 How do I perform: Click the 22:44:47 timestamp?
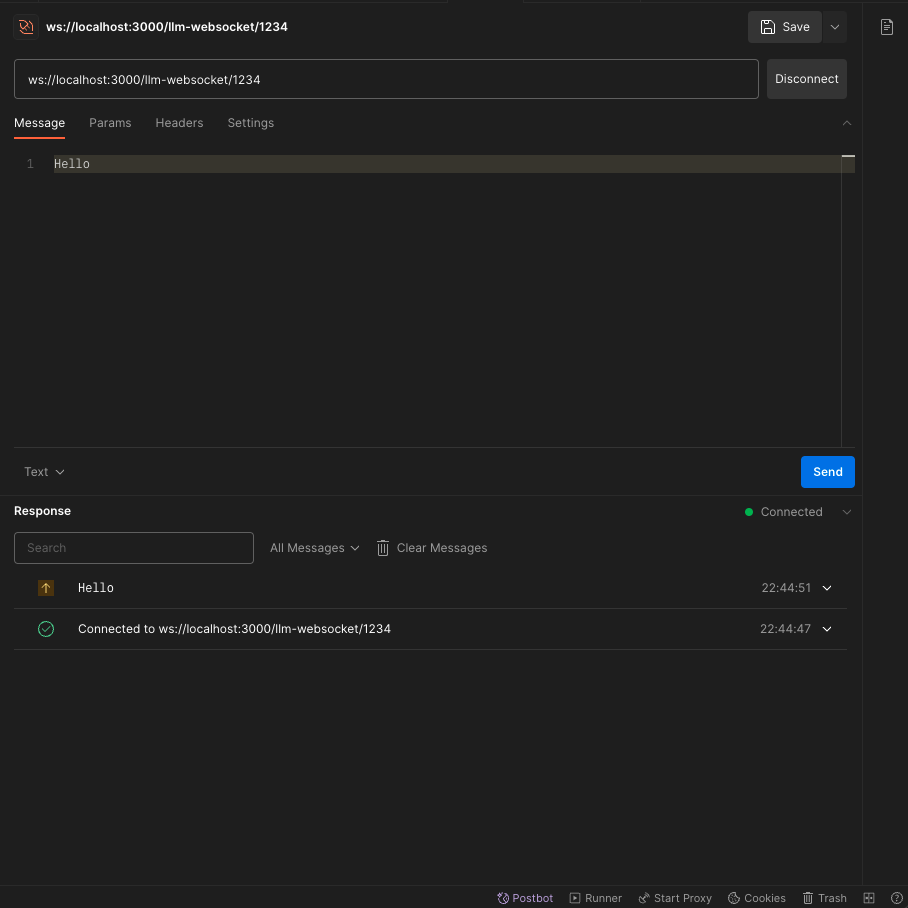point(785,629)
